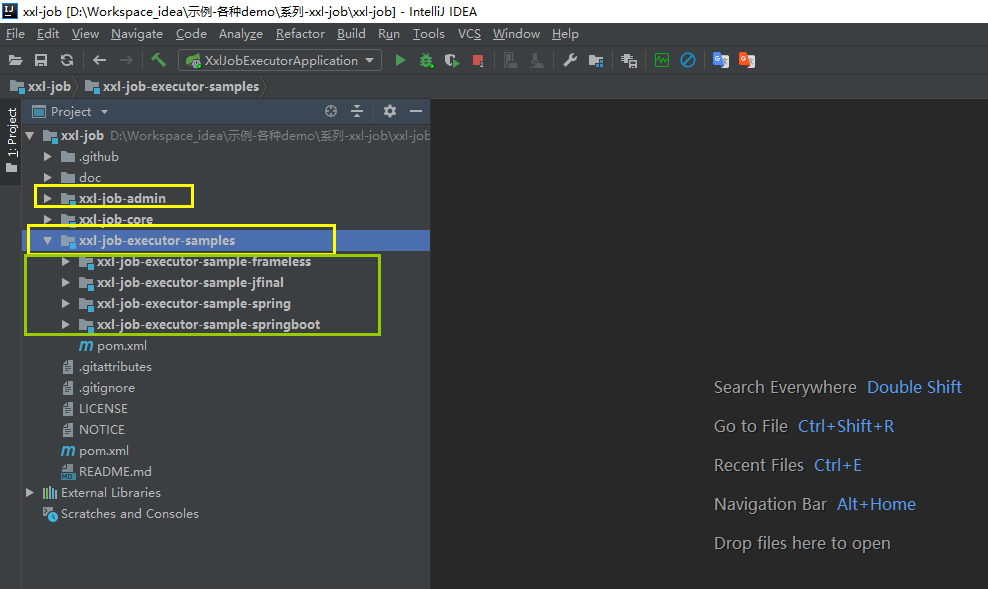Toggle the 1: Project side tool window tab
Viewport: 988px width, 589px height.
tap(11, 140)
